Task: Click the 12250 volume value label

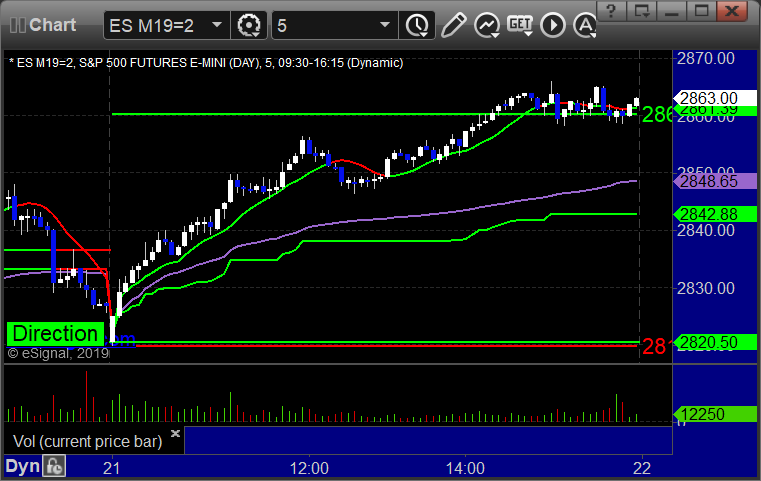Action: (x=715, y=414)
